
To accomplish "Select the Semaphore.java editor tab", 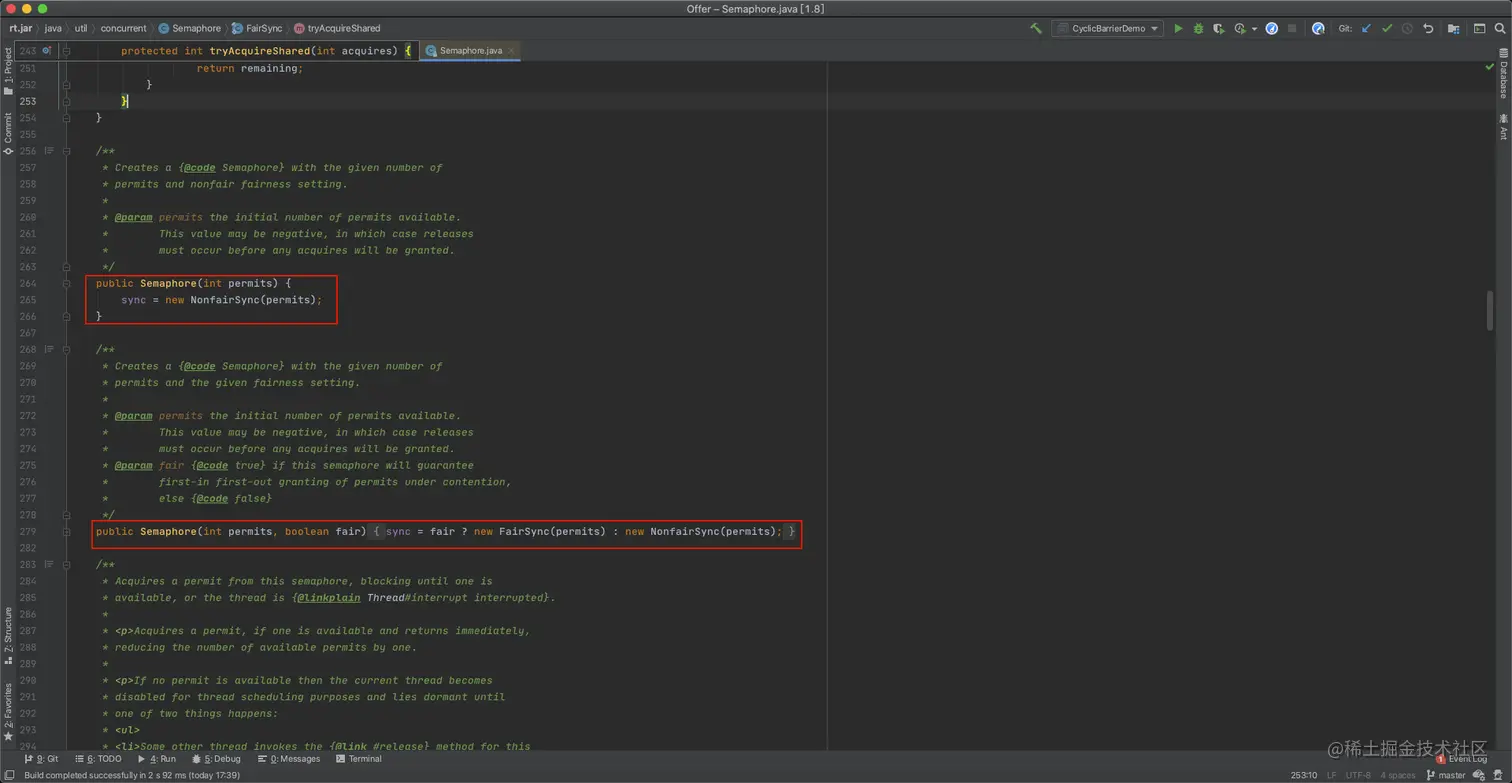I will tap(470, 50).
